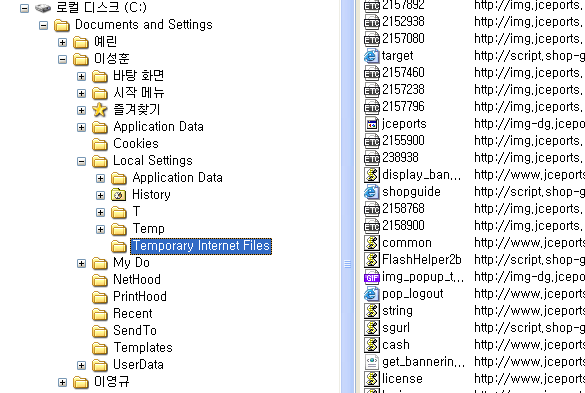Screen dimensions: 585x393
Task: Click the Cookies folder icon
Action: [x=100, y=144]
